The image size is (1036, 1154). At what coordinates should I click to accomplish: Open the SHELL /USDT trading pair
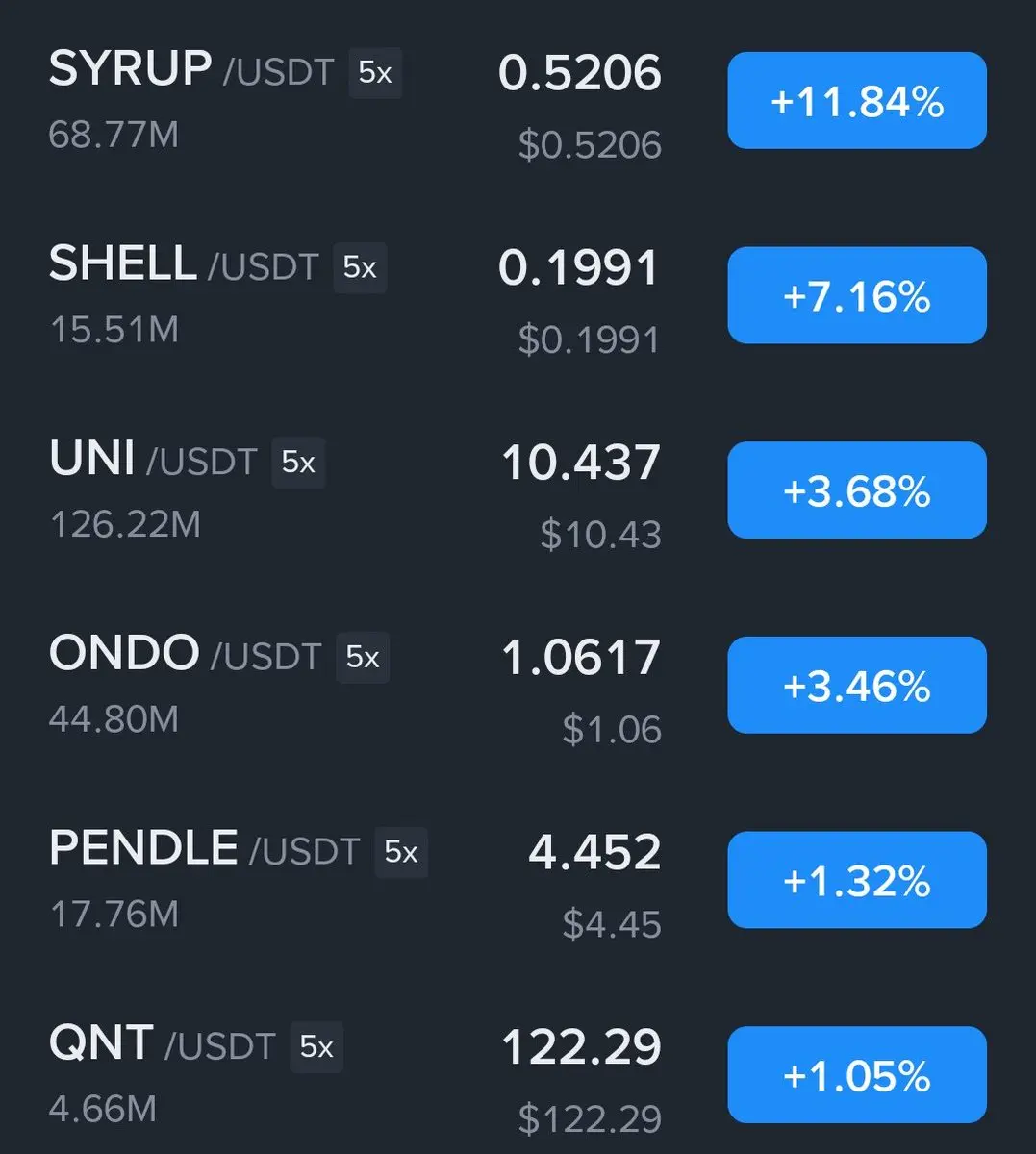click(184, 264)
